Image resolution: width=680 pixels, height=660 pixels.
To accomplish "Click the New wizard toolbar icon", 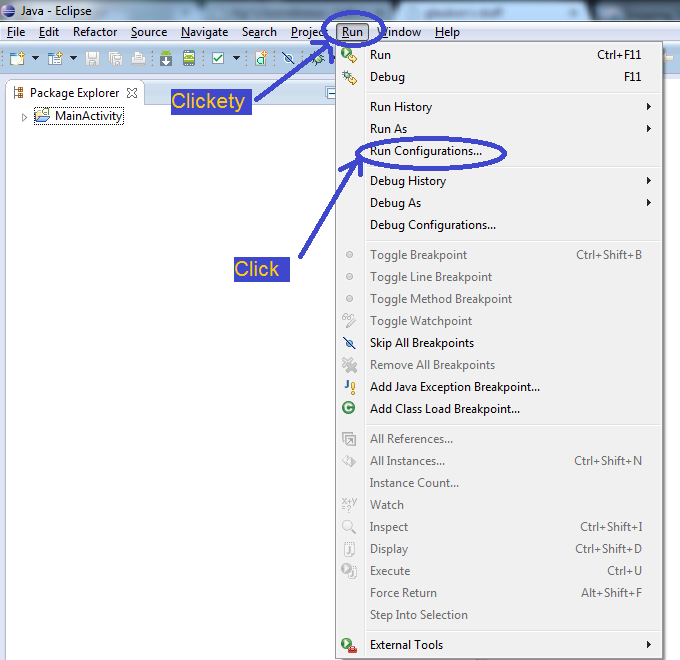I will click(17, 58).
